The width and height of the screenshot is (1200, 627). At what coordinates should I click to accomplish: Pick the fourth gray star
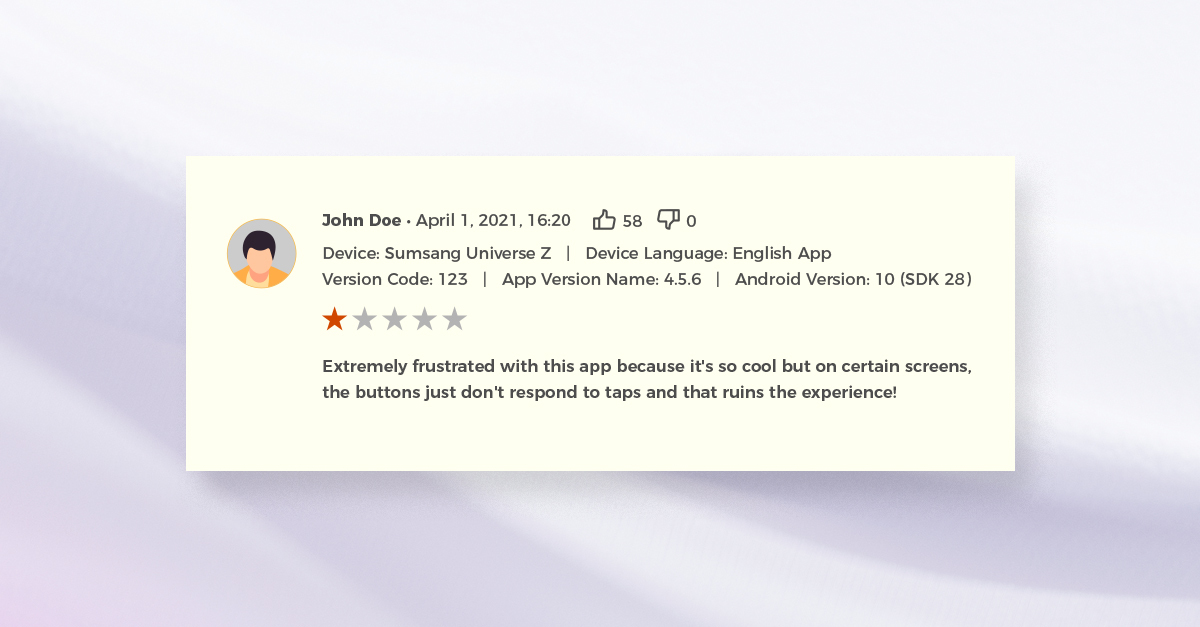click(x=424, y=319)
